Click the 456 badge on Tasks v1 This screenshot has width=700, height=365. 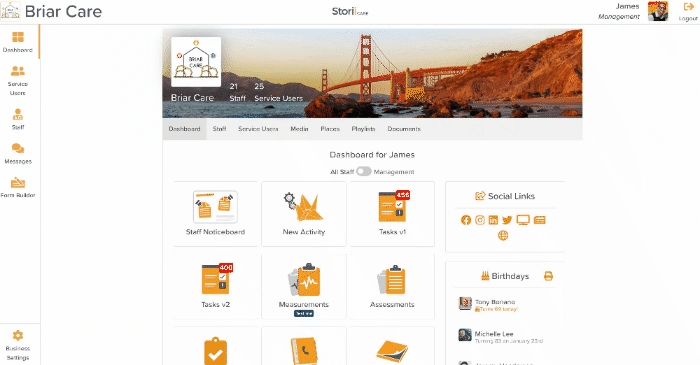(x=403, y=195)
